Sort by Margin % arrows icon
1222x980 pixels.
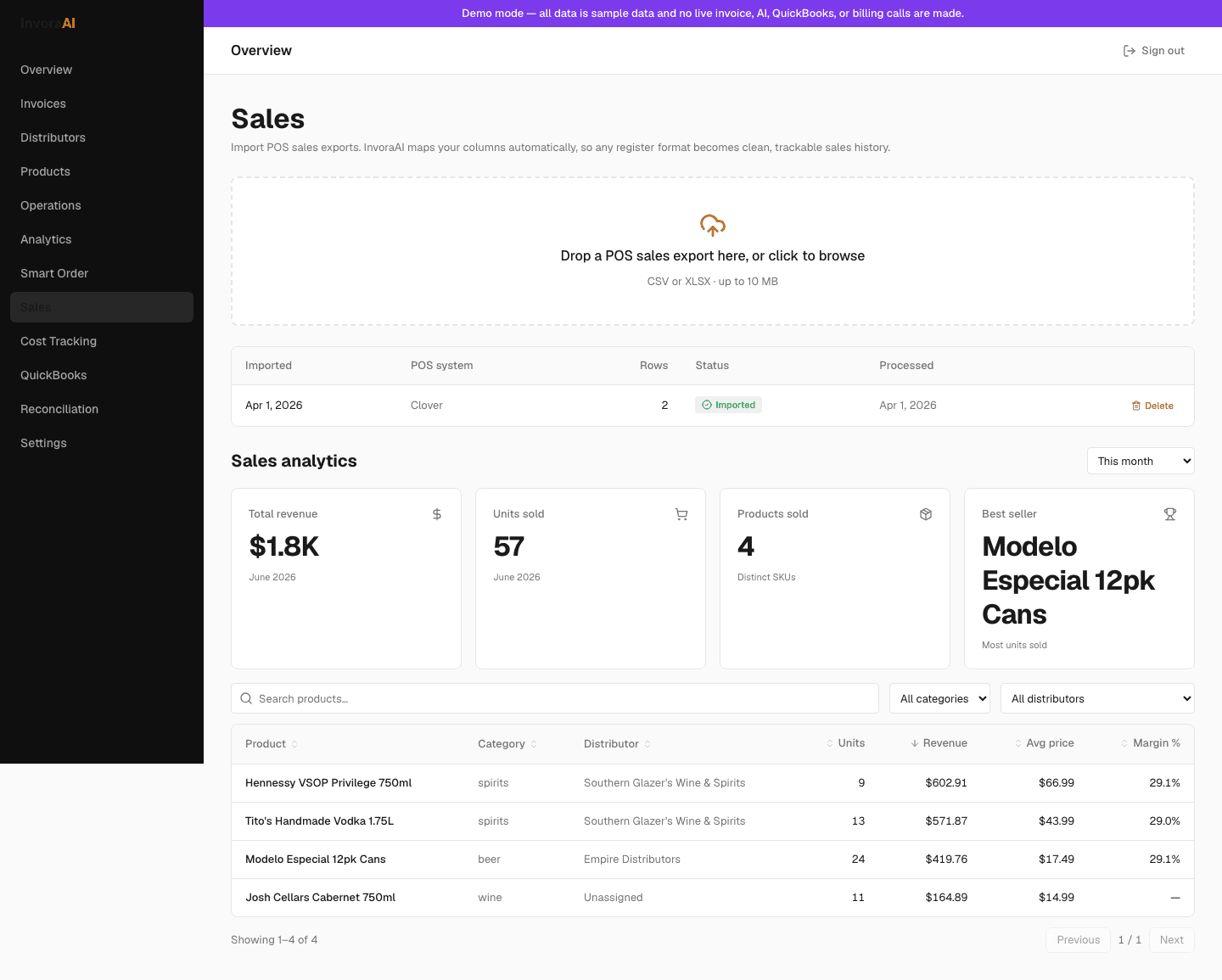[1125, 743]
